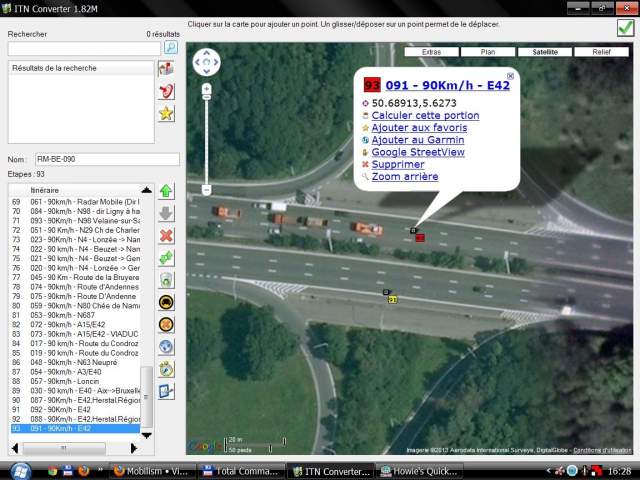Open the Extras map menu
The image size is (640, 480).
coord(432,51)
